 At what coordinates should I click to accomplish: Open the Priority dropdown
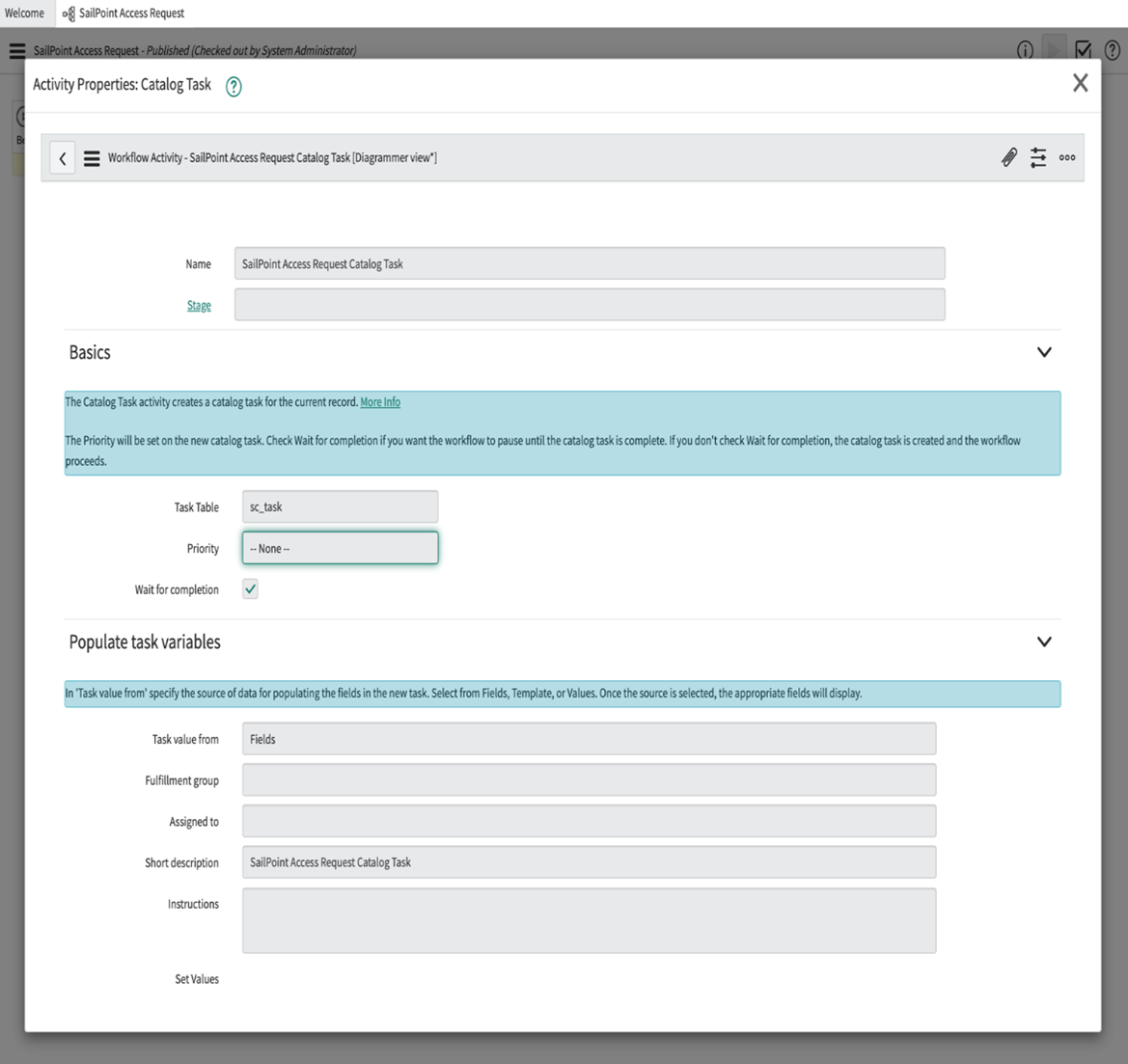[341, 548]
